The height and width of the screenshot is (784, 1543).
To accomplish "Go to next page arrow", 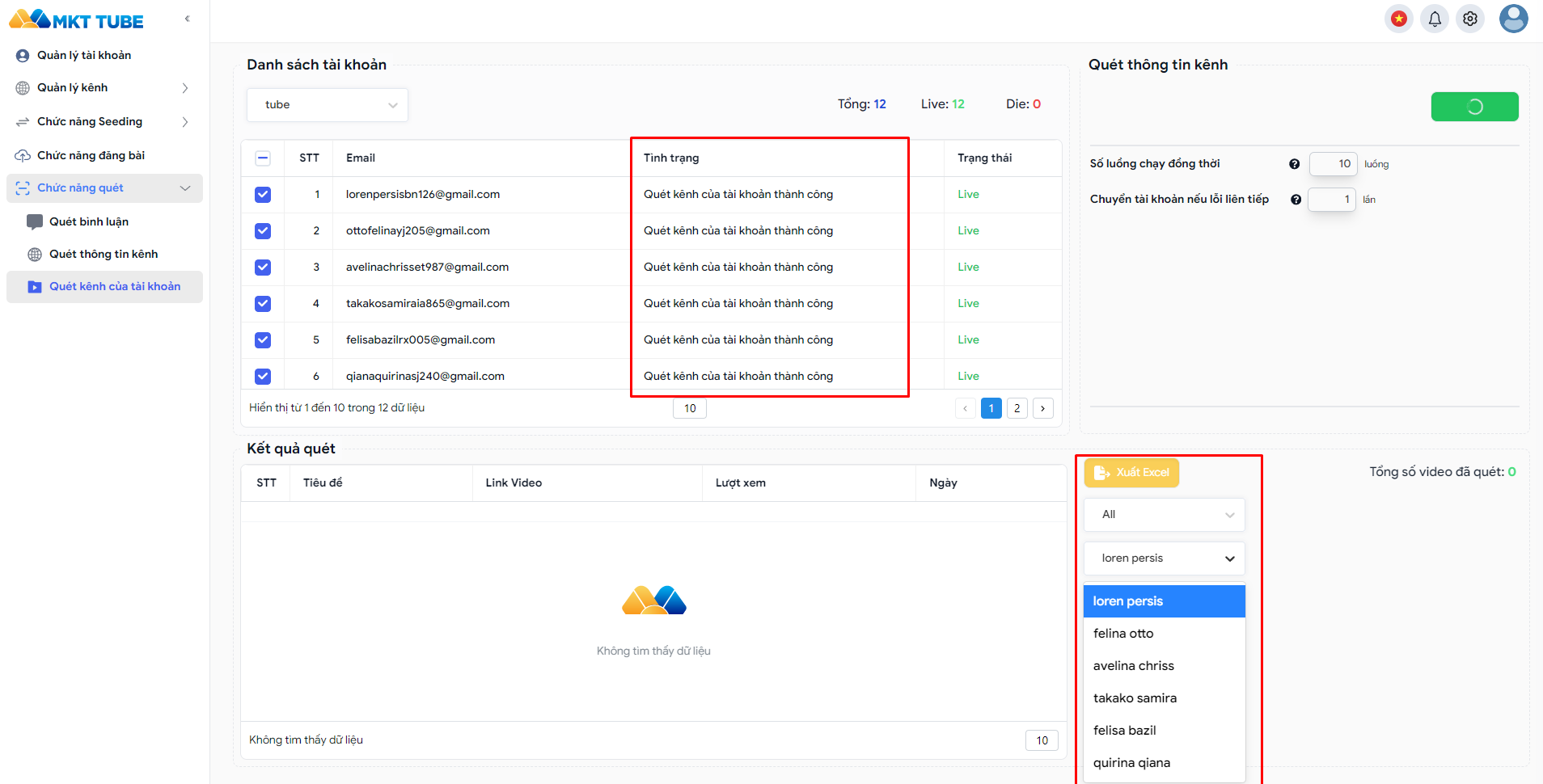I will point(1043,409).
